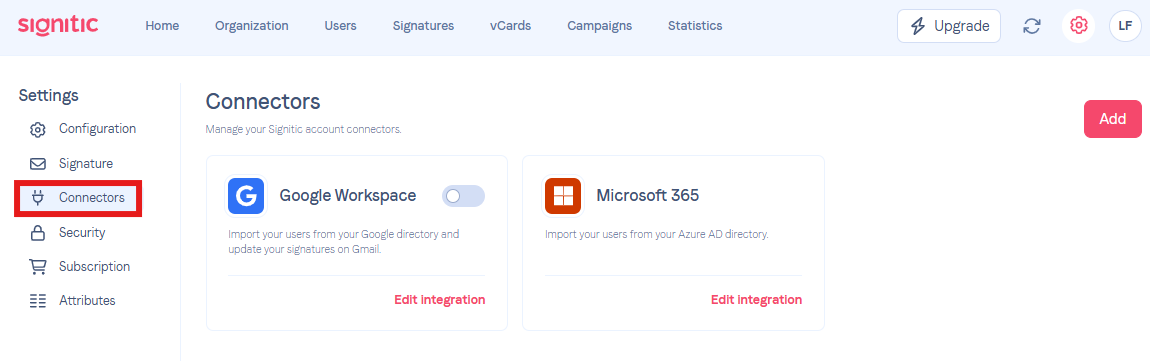This screenshot has height=361, width=1150.
Task: Toggle the Google Workspace connector switch
Action: [463, 196]
